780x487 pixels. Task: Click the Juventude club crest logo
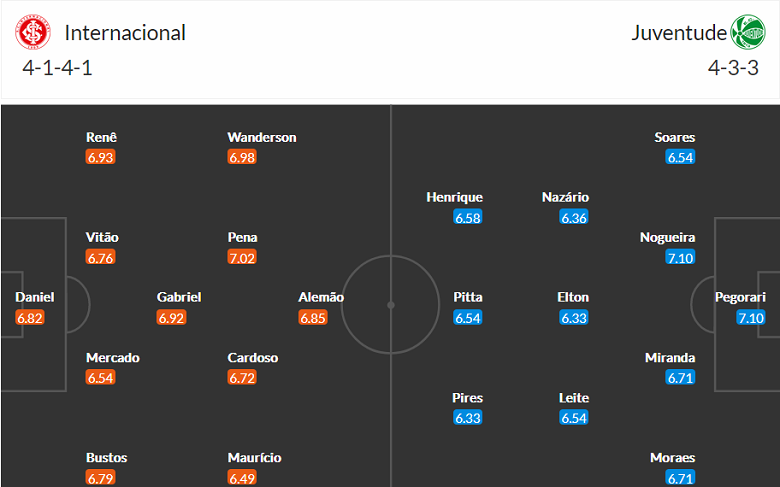pos(748,32)
